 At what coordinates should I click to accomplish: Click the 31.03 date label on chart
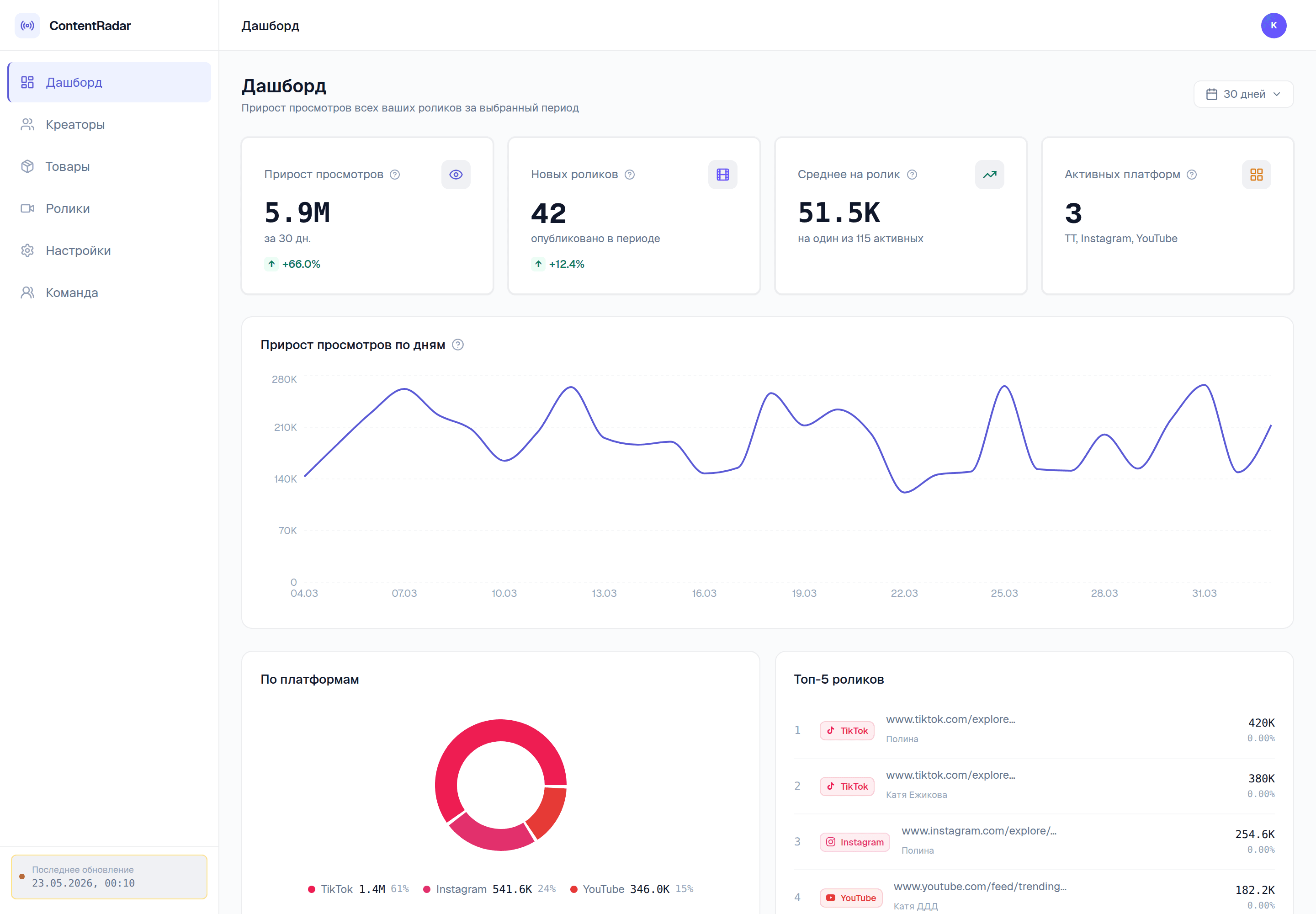tap(1205, 593)
